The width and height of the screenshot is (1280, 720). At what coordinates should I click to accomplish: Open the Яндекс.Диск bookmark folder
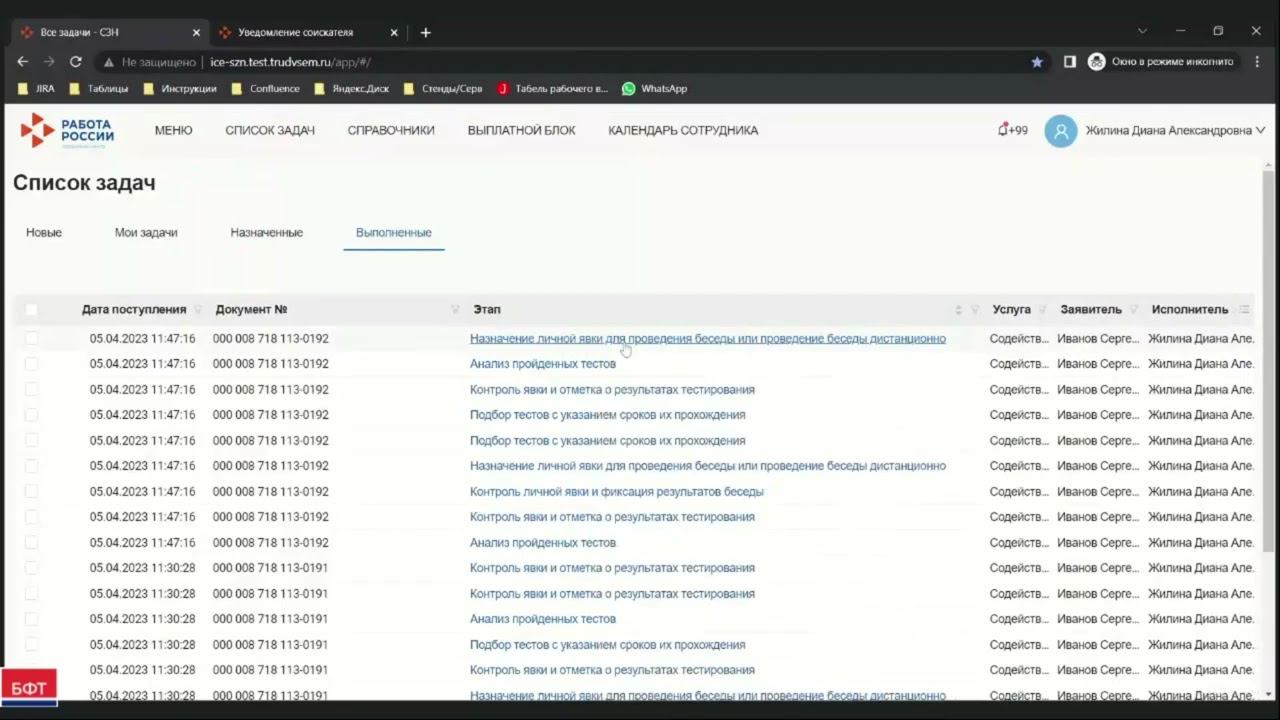click(x=352, y=88)
